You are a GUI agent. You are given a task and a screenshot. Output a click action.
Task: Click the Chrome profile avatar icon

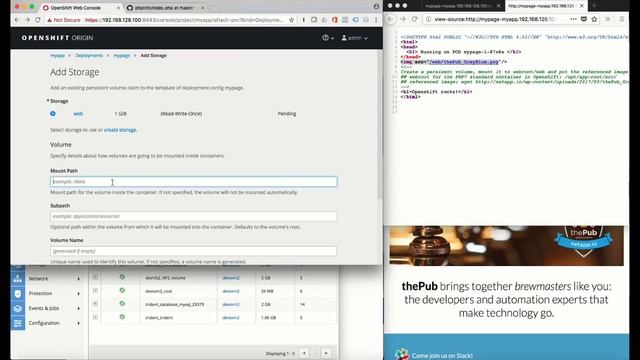tap(376, 7)
